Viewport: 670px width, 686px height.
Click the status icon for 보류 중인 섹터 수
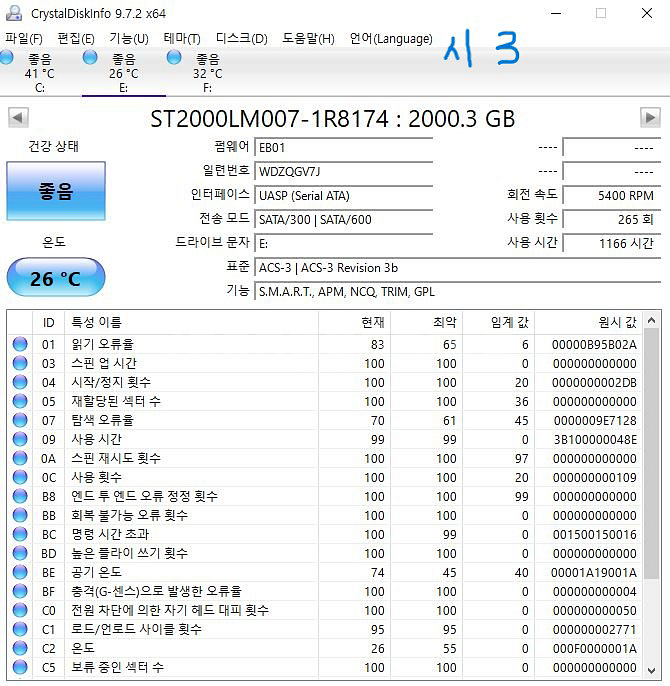(20, 667)
